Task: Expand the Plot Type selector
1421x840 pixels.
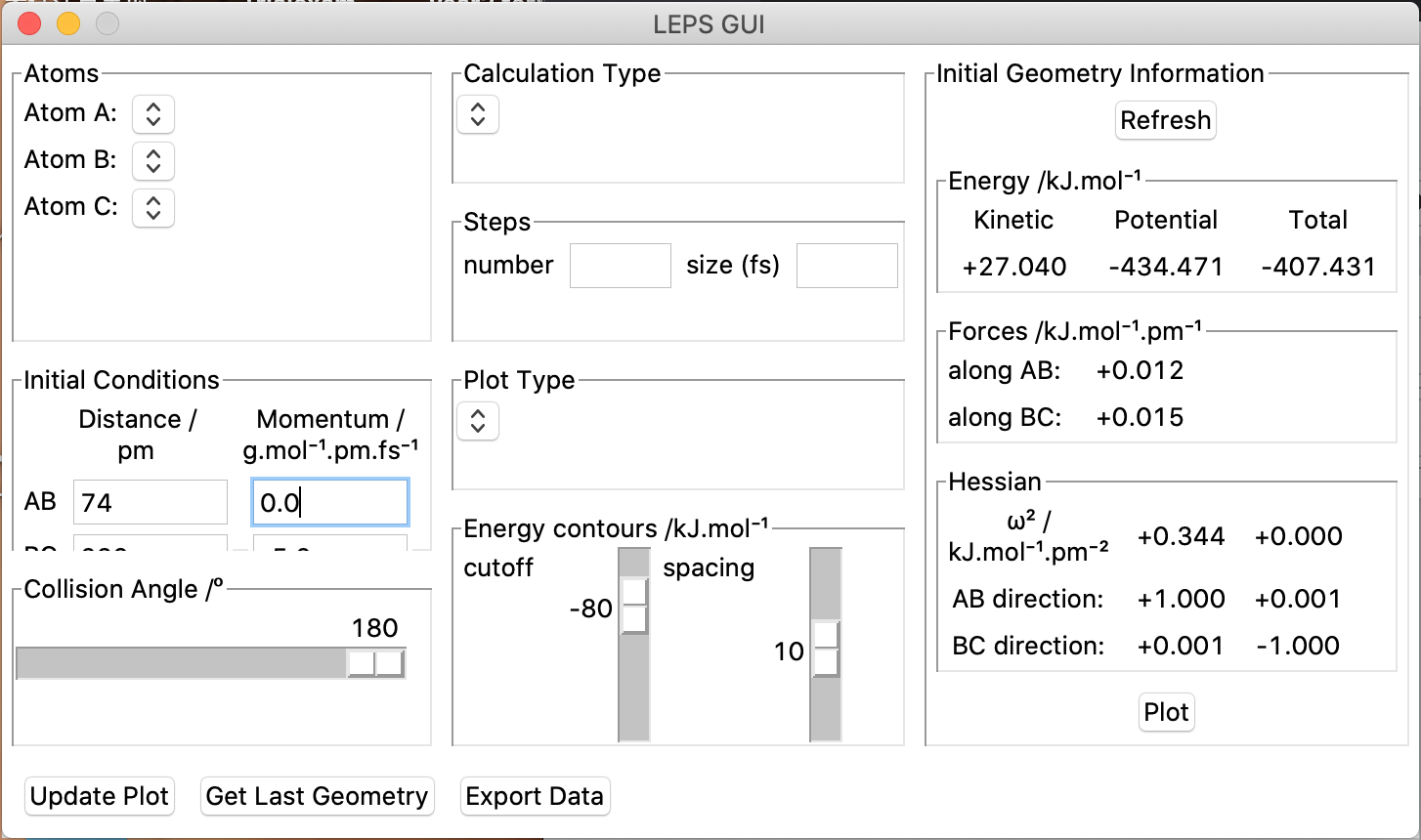Action: (478, 421)
